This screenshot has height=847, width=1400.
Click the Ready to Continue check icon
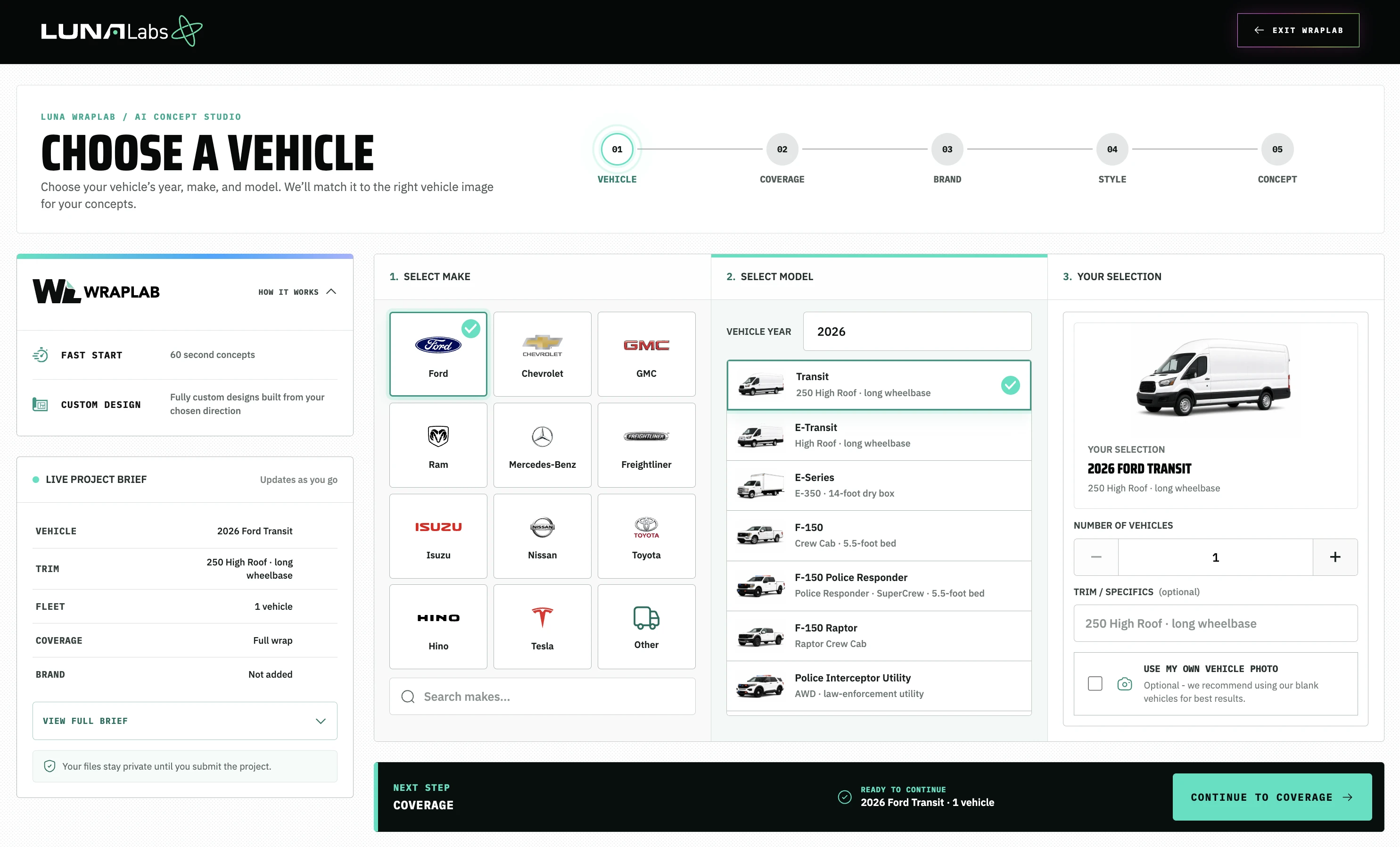[845, 797]
